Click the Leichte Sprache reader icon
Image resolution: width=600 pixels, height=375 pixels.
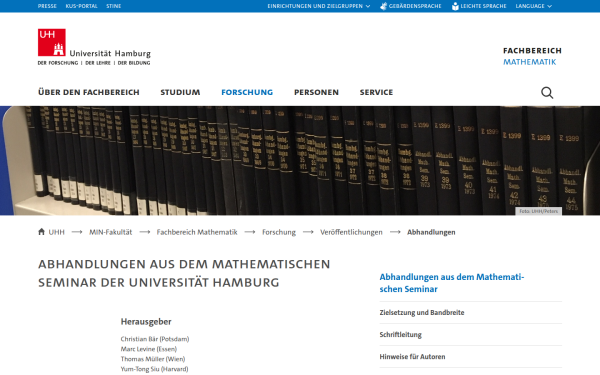[455, 6]
